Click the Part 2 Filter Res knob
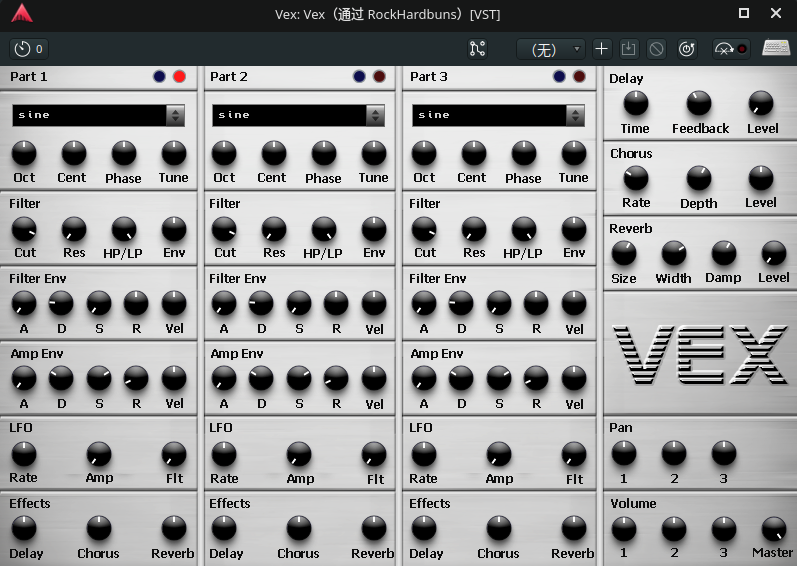The image size is (797, 566). 274,229
